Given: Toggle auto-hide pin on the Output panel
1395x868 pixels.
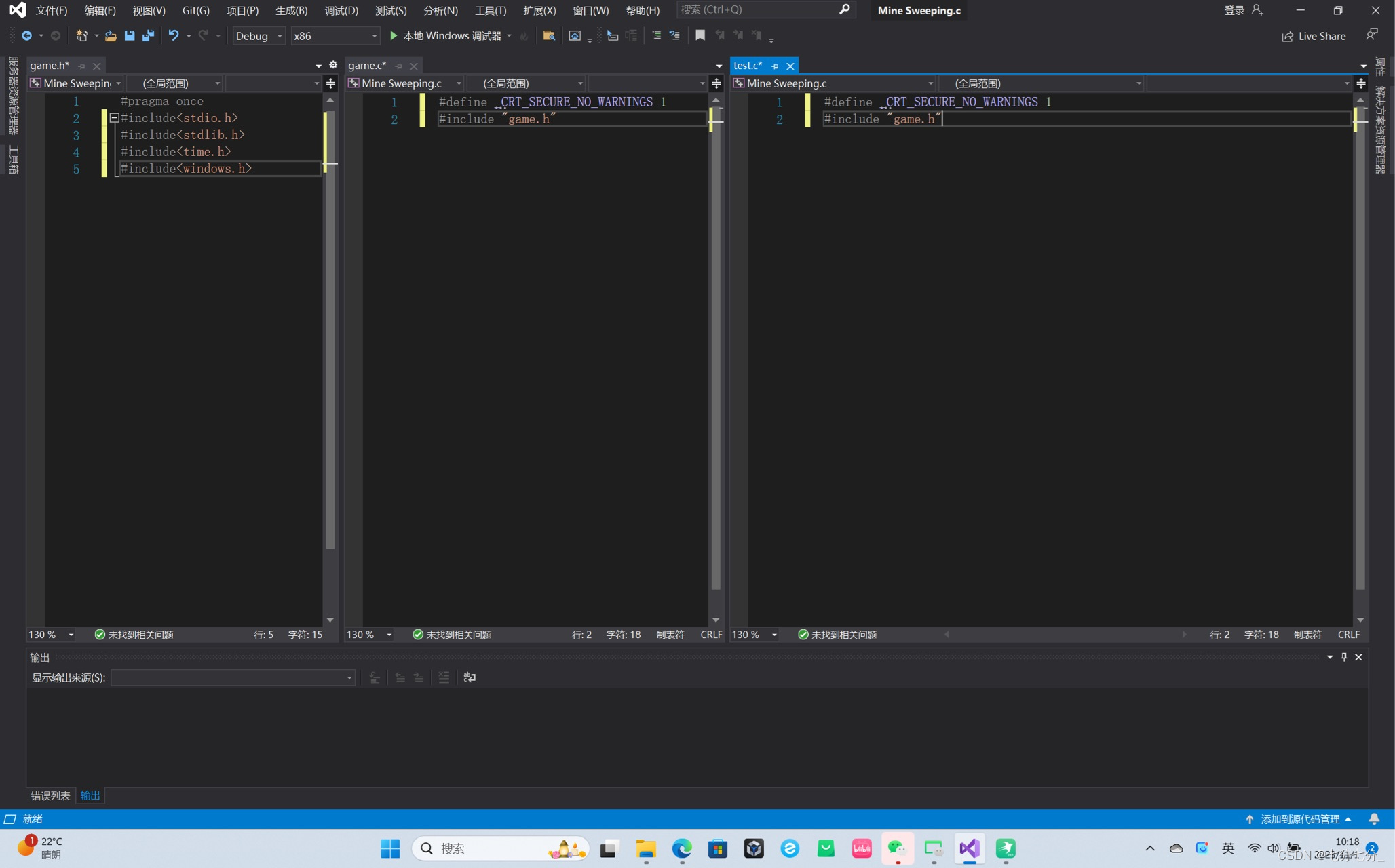Looking at the screenshot, I should pyautogui.click(x=1344, y=657).
